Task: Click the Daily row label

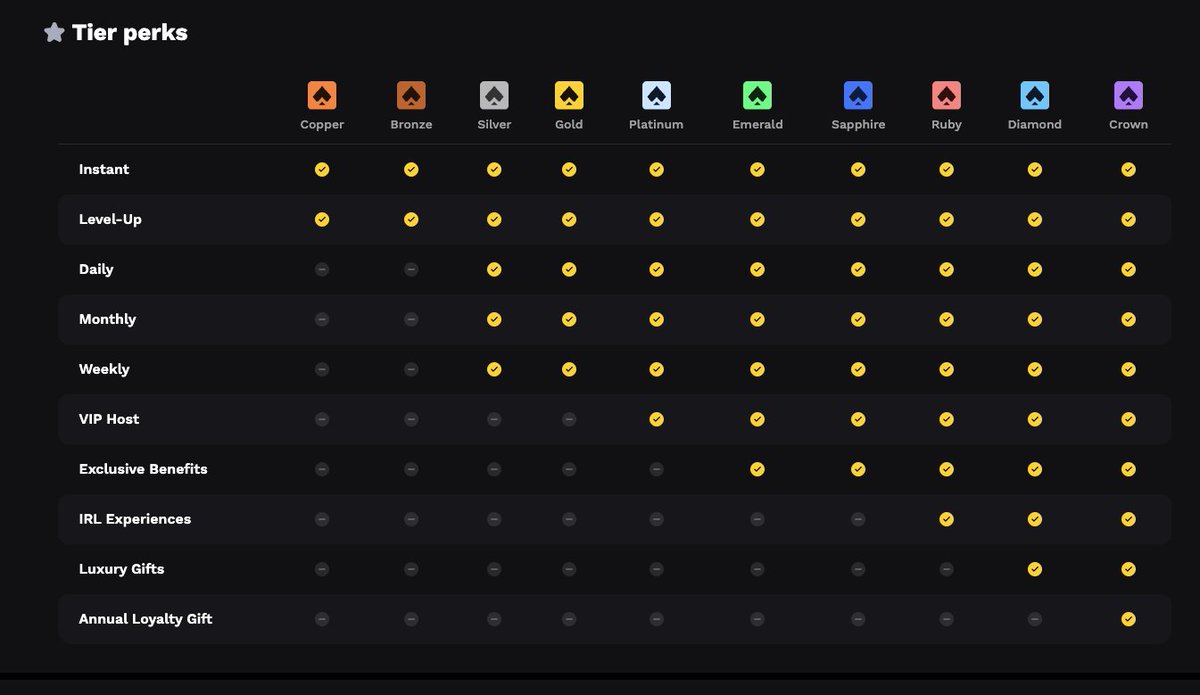Action: pos(96,270)
